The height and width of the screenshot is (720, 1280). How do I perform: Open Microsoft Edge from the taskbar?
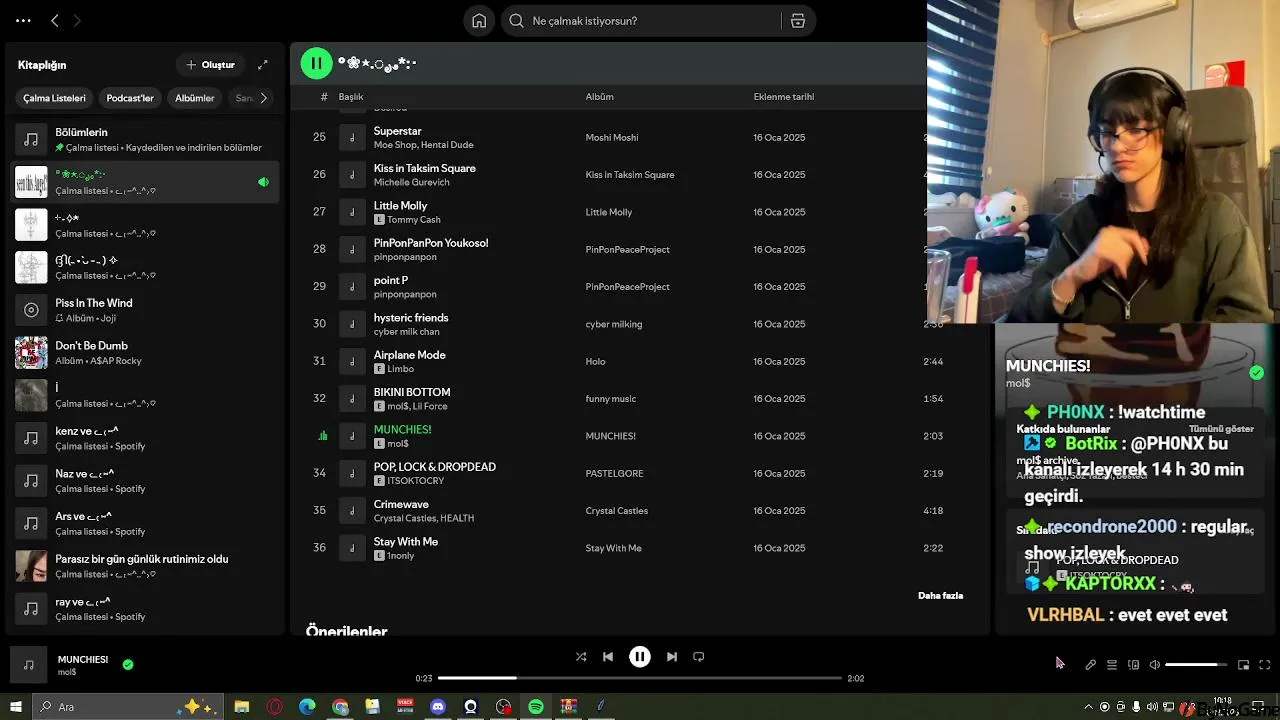click(307, 707)
